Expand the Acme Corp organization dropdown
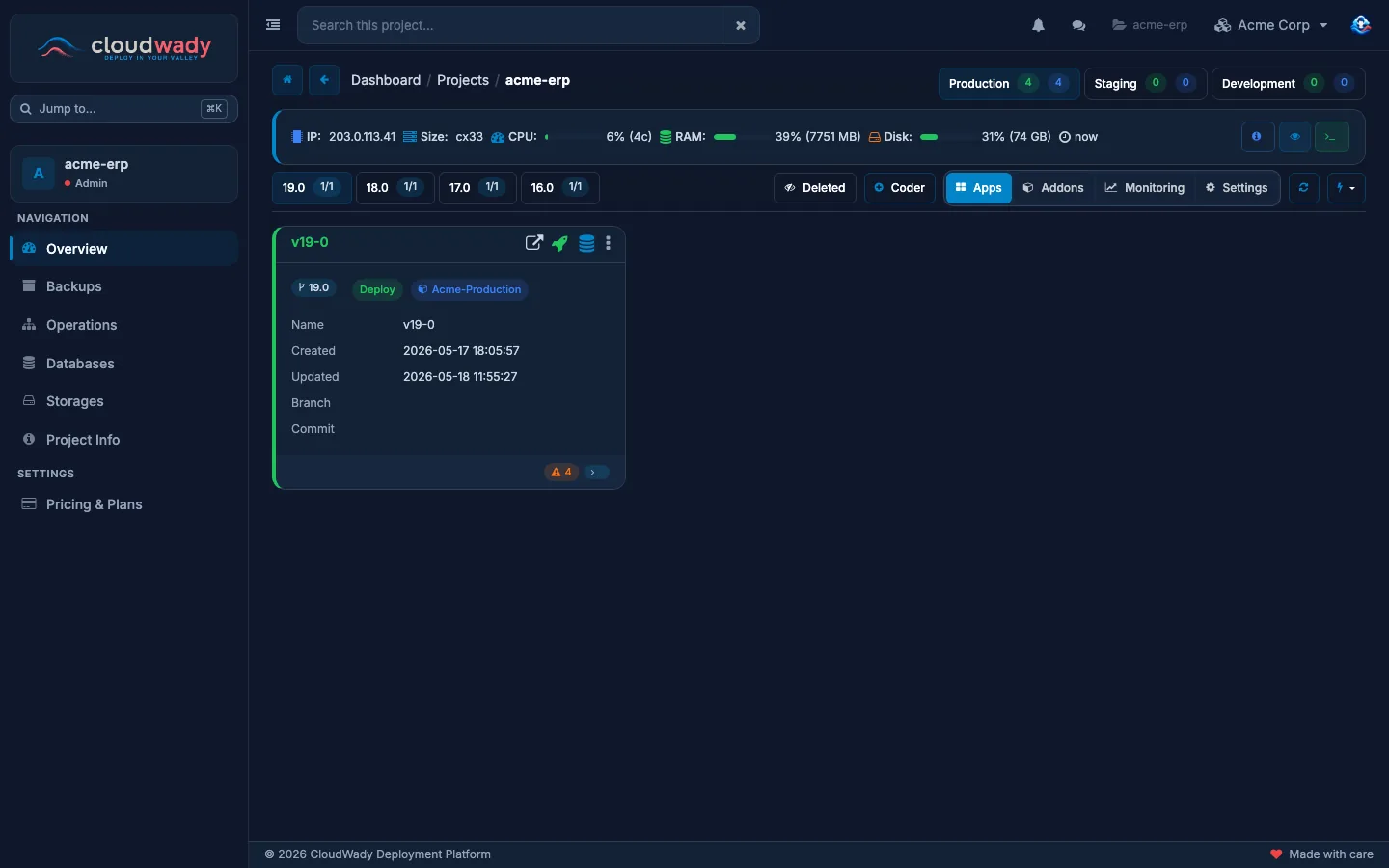Viewport: 1389px width, 868px height. 1271,25
